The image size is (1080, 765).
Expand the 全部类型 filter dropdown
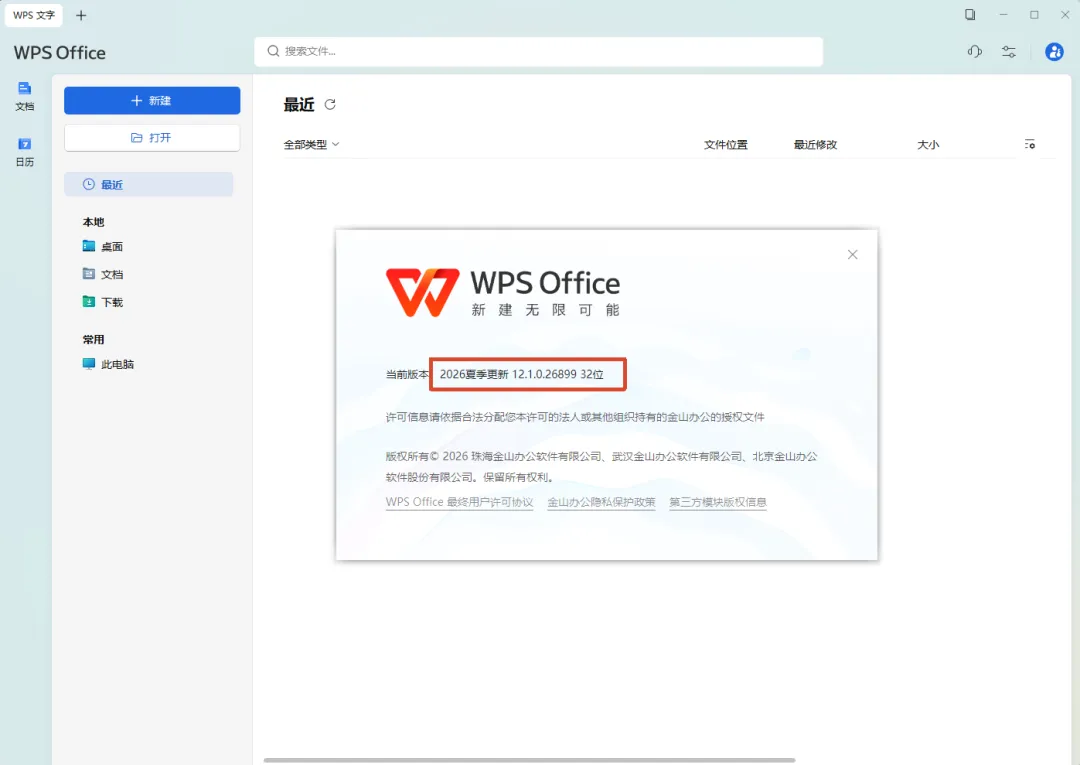pyautogui.click(x=311, y=145)
